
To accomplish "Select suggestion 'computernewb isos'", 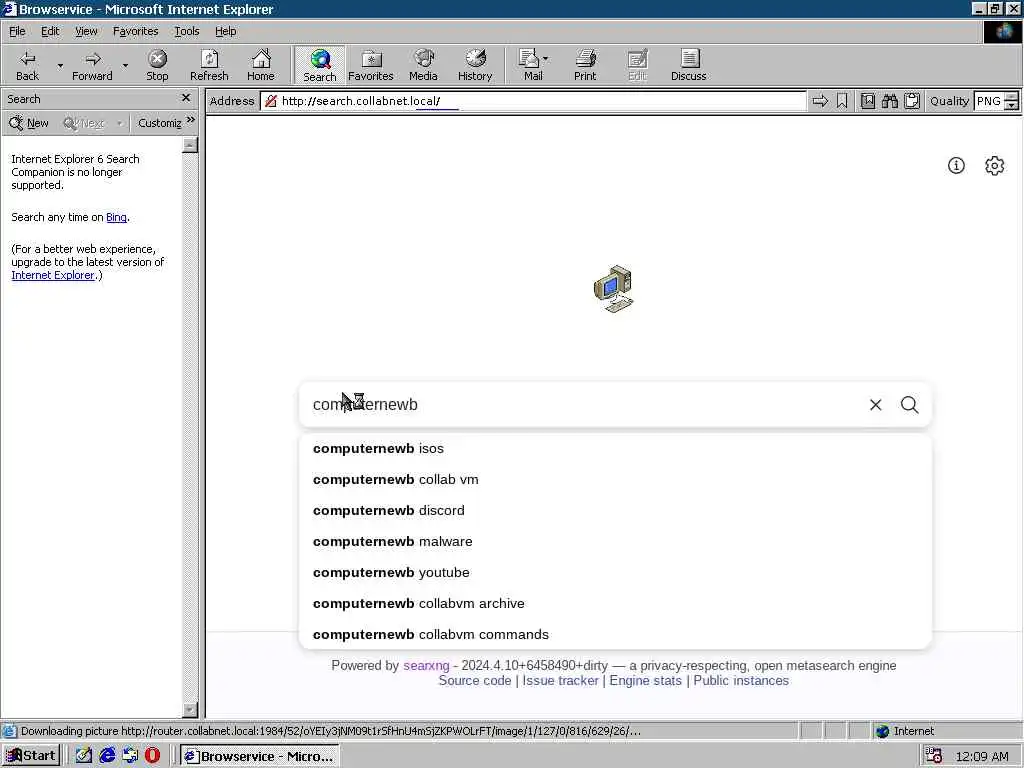I will pyautogui.click(x=615, y=449).
